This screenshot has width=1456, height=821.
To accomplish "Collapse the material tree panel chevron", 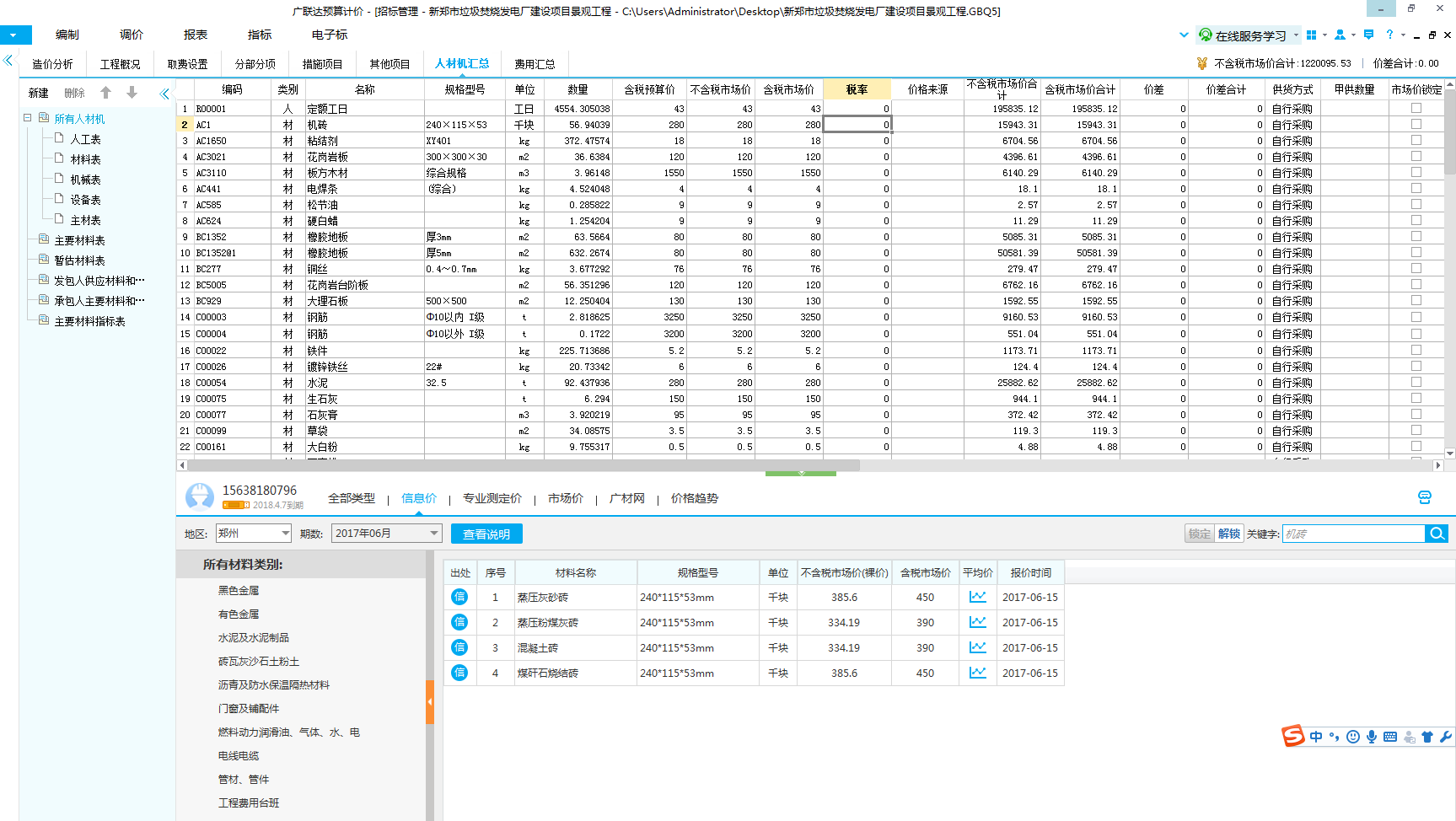I will pyautogui.click(x=164, y=94).
